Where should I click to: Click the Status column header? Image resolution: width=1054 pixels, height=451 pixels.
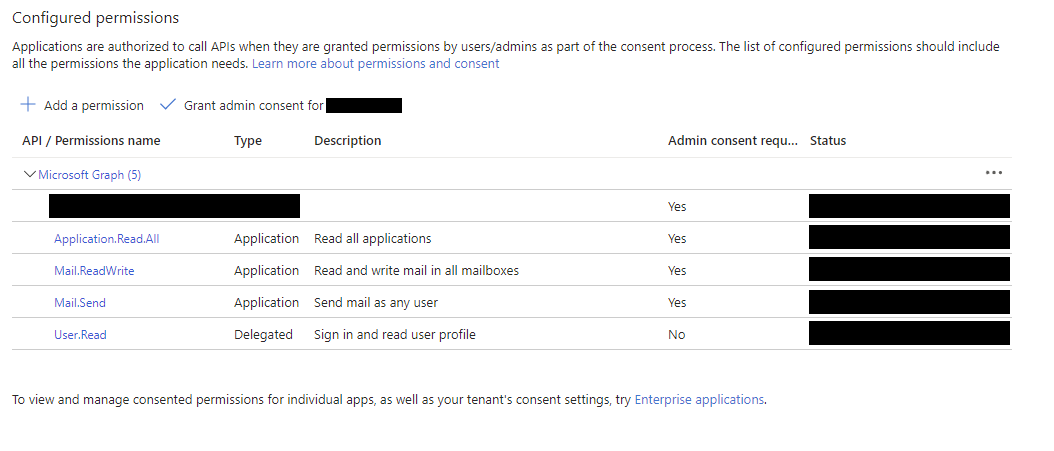click(828, 141)
